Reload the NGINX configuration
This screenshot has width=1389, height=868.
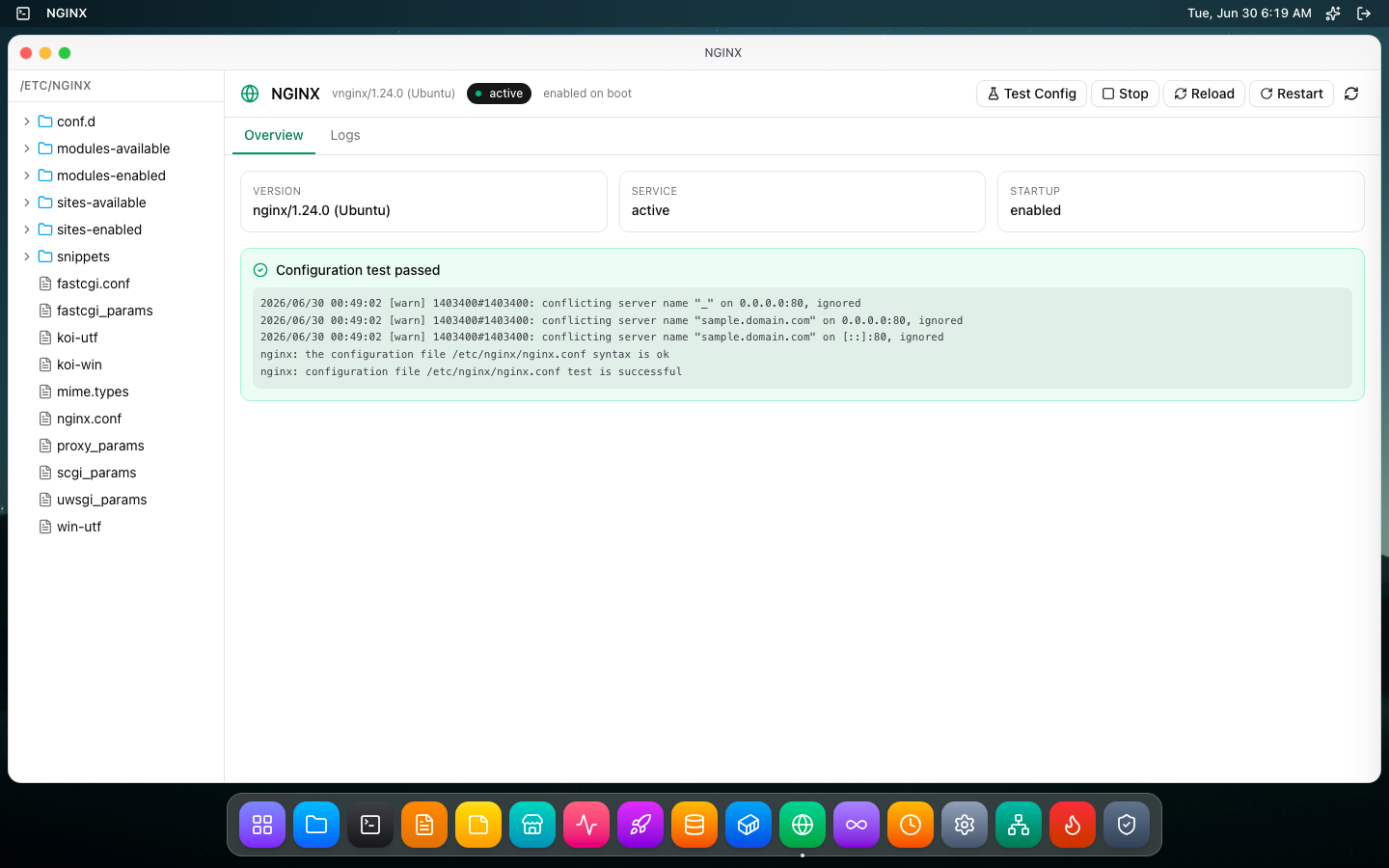pos(1204,94)
